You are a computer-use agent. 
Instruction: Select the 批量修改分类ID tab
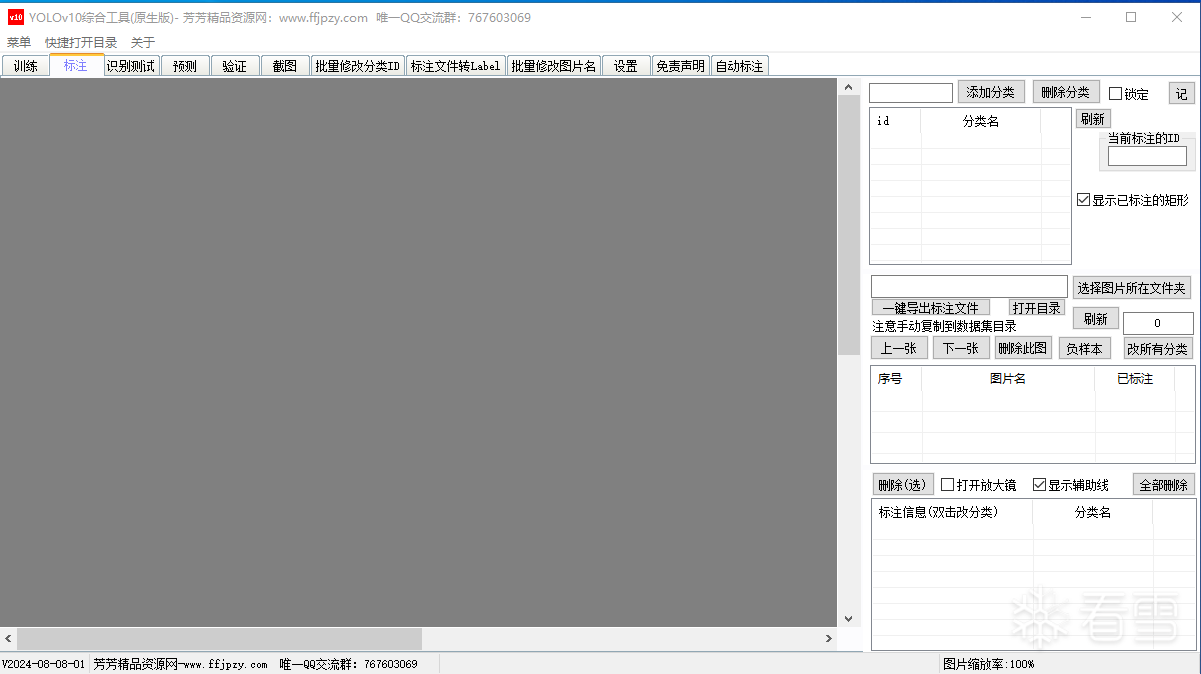pyautogui.click(x=358, y=66)
